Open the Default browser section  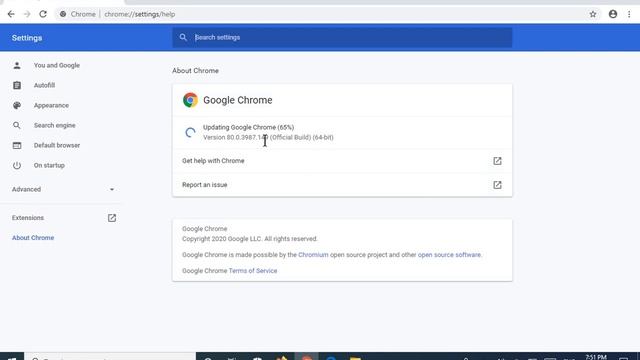tap(57, 145)
